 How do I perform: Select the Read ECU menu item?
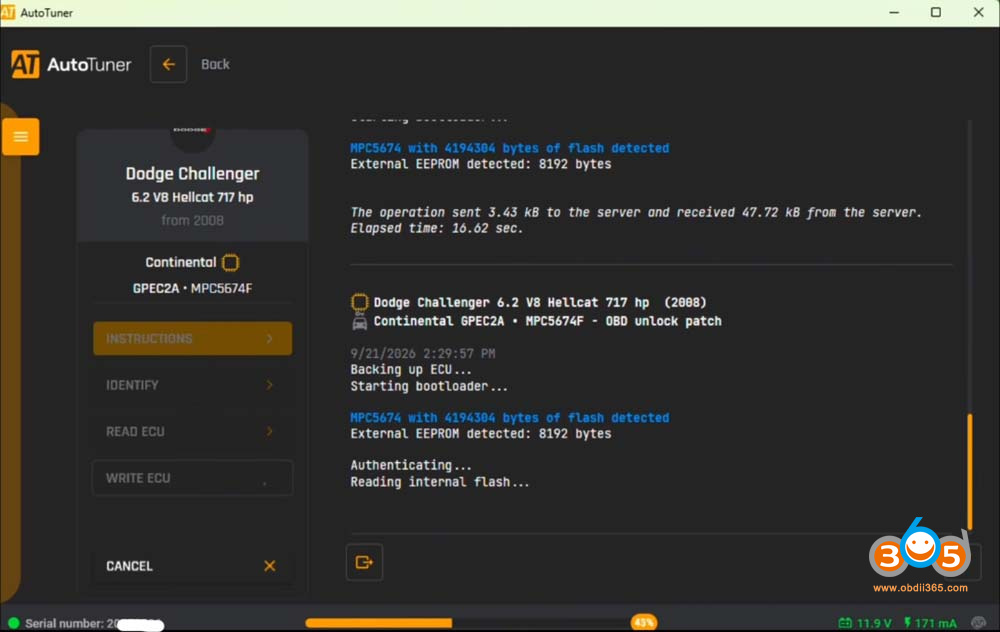[x=193, y=432]
